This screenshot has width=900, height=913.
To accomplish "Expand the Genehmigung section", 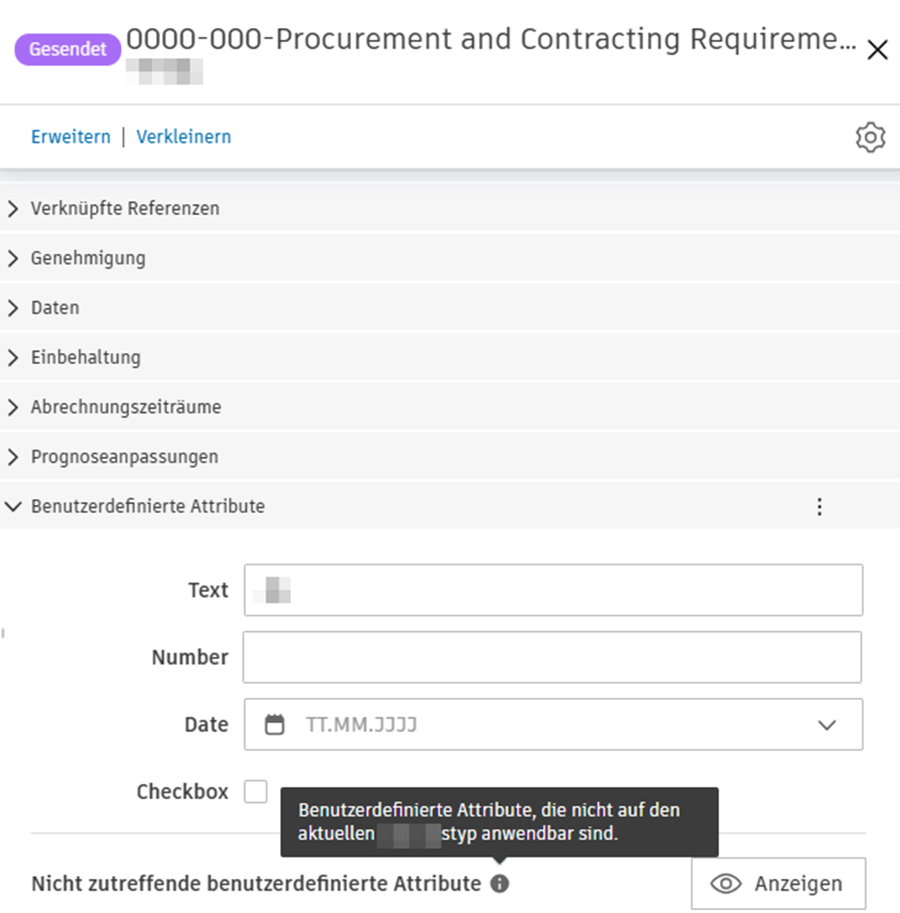I will click(88, 258).
